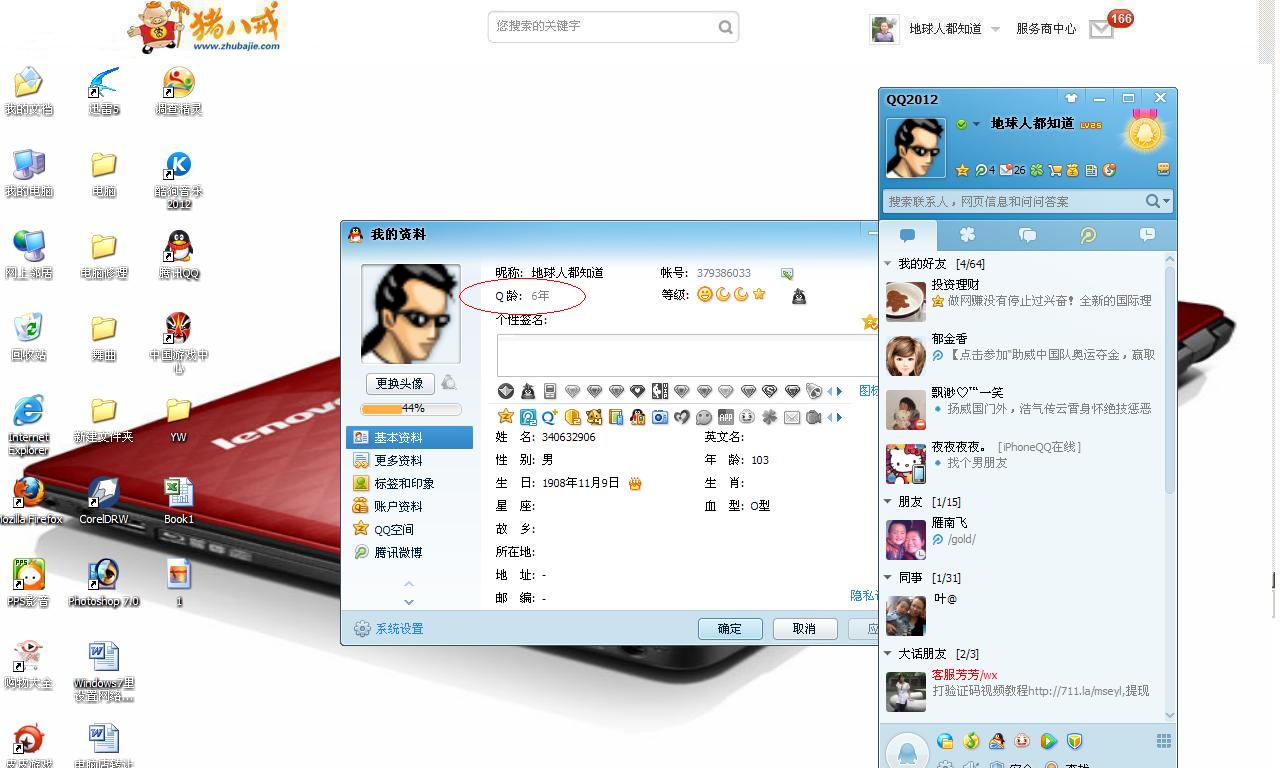Collapse the 大话朋友 group
This screenshot has height=768, width=1280.
point(887,654)
